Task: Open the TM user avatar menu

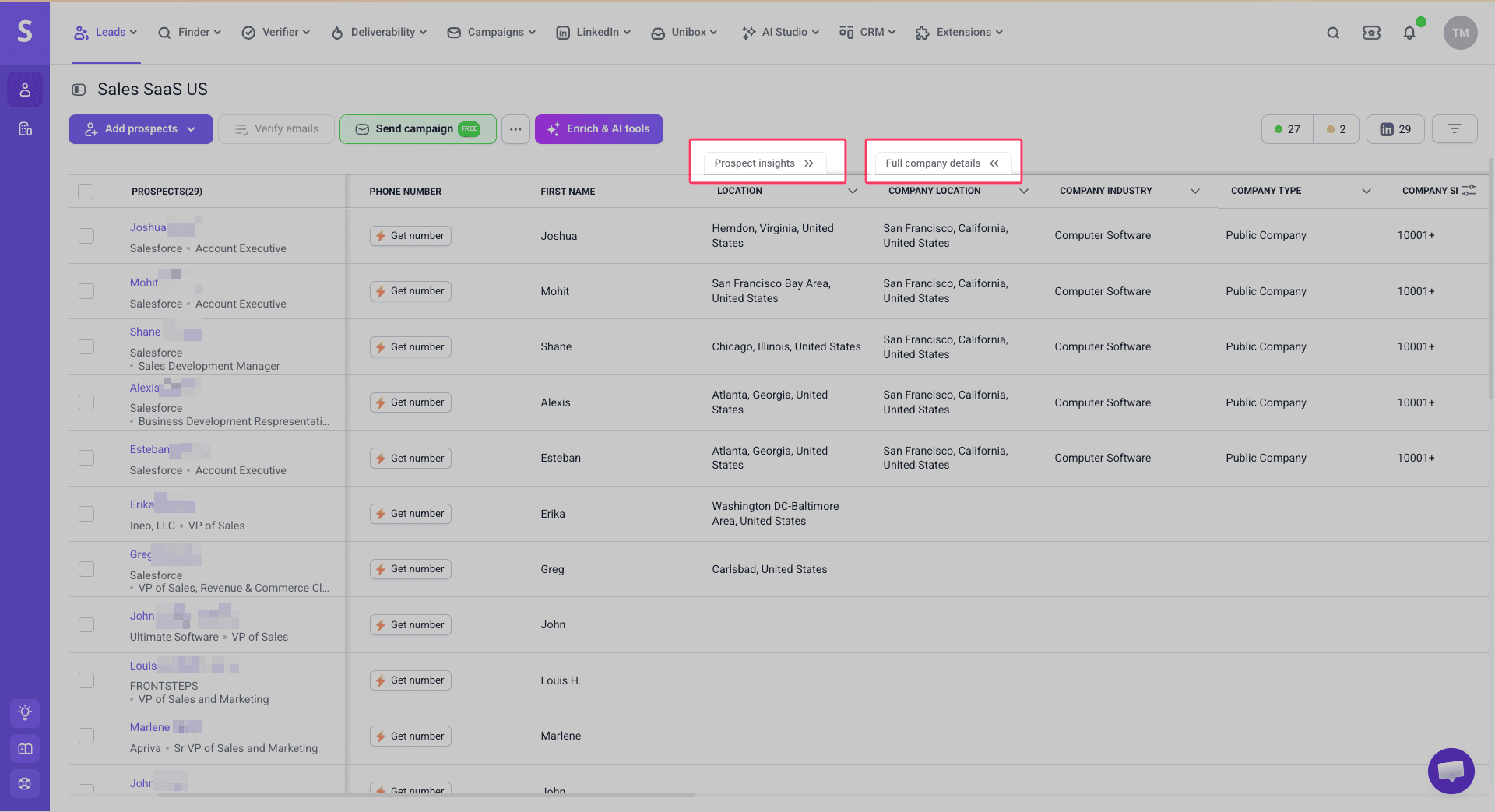Action: 1460,33
